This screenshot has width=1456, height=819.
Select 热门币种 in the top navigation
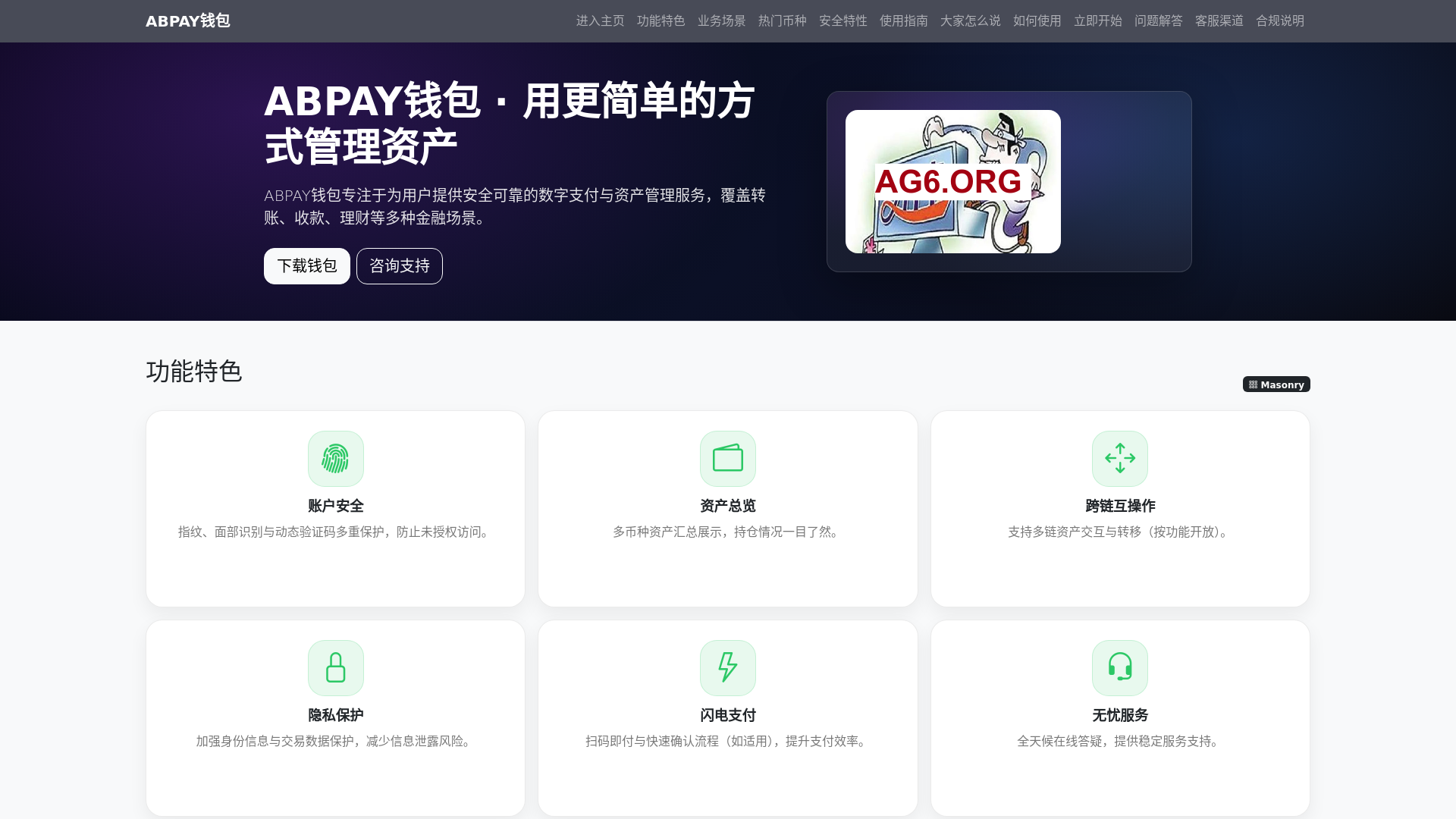[783, 21]
